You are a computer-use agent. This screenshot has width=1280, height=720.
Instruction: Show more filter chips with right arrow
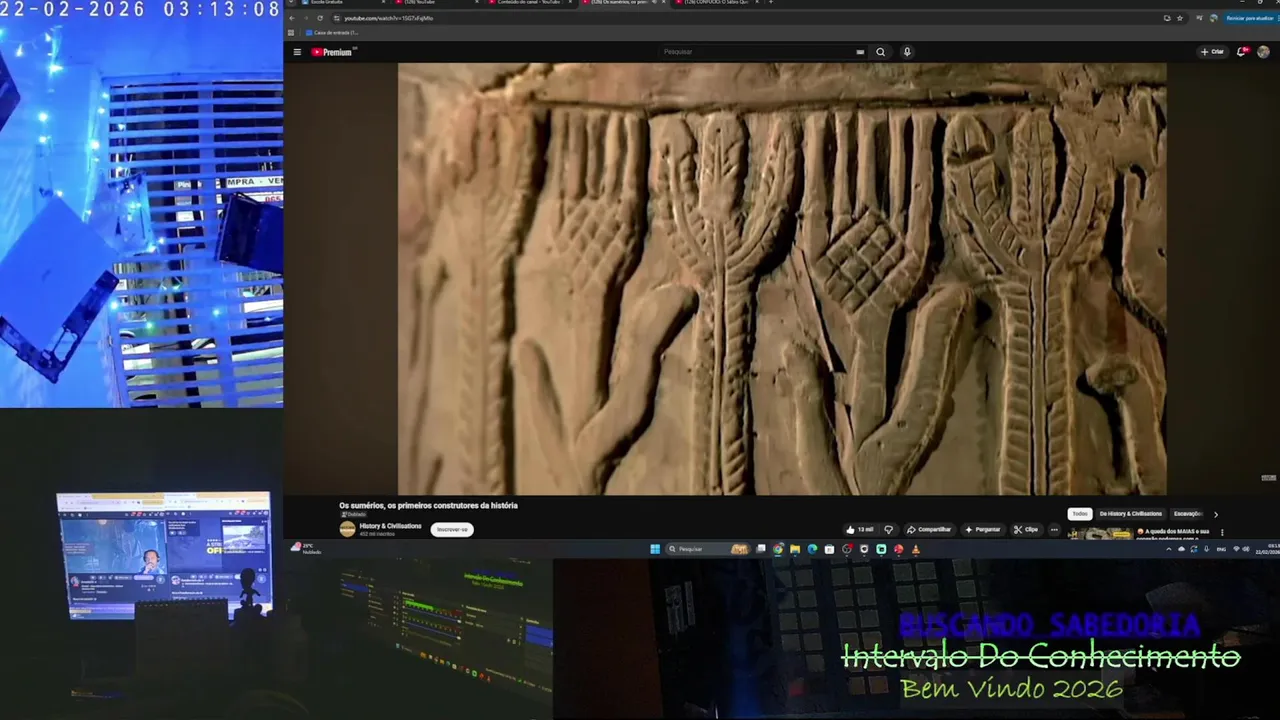[1216, 514]
